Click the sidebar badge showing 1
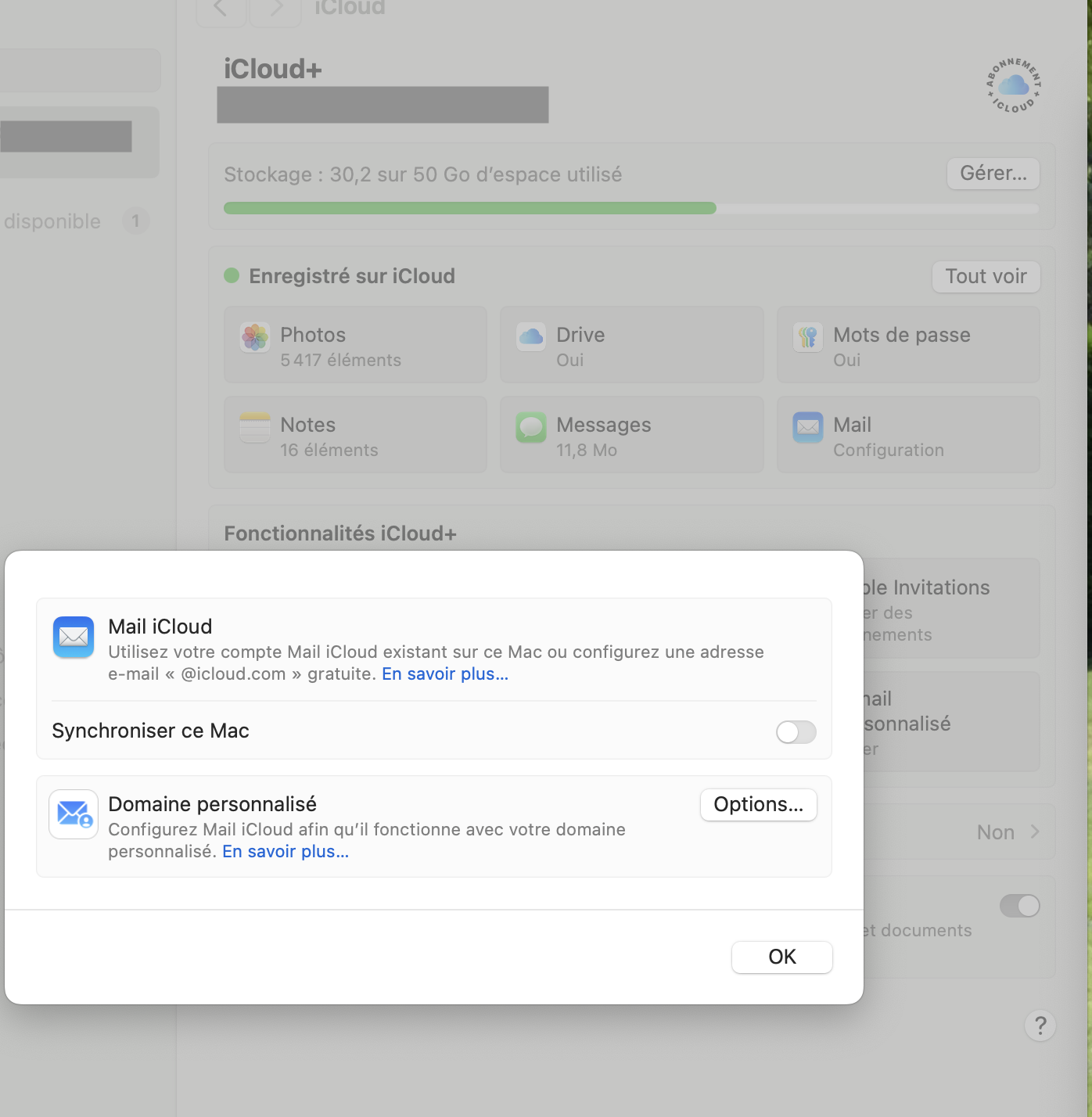 tap(135, 221)
